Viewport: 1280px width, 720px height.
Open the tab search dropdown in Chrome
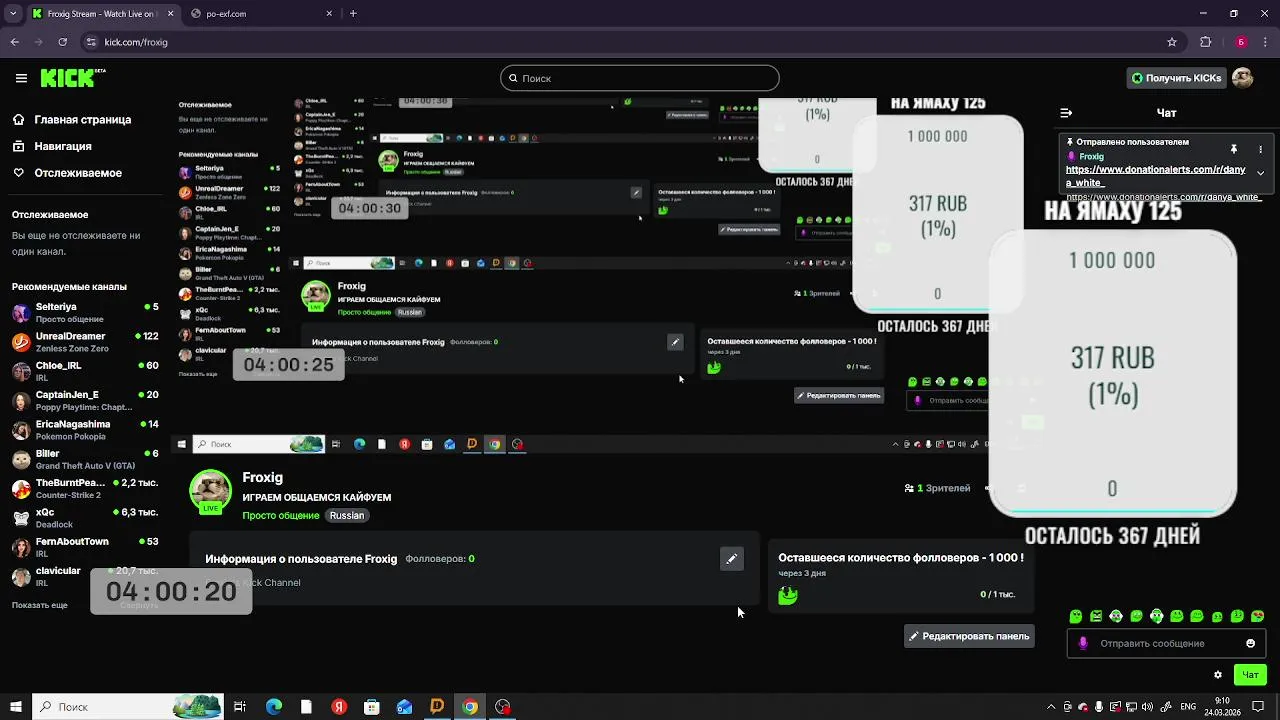point(13,14)
